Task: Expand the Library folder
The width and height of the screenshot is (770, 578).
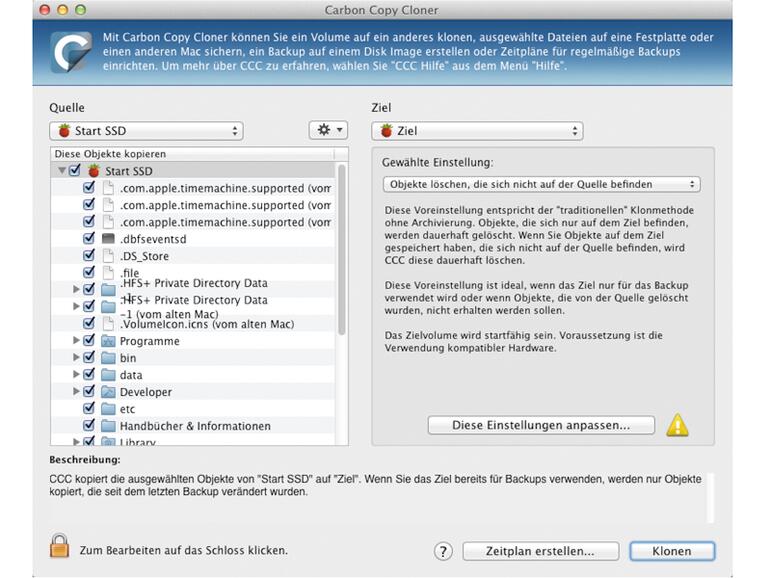Action: [76, 441]
